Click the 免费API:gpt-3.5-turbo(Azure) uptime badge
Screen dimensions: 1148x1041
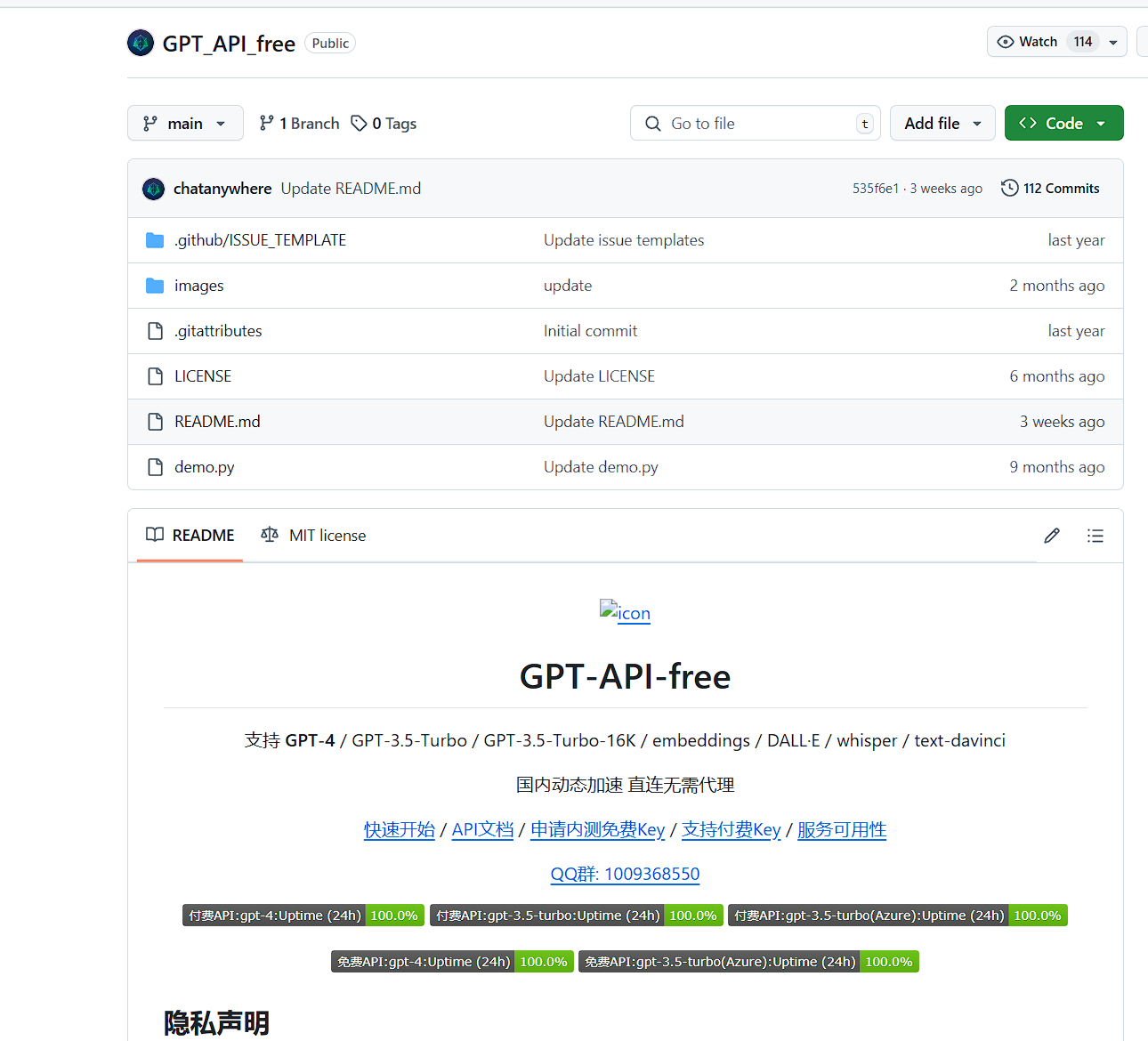pyautogui.click(x=748, y=962)
